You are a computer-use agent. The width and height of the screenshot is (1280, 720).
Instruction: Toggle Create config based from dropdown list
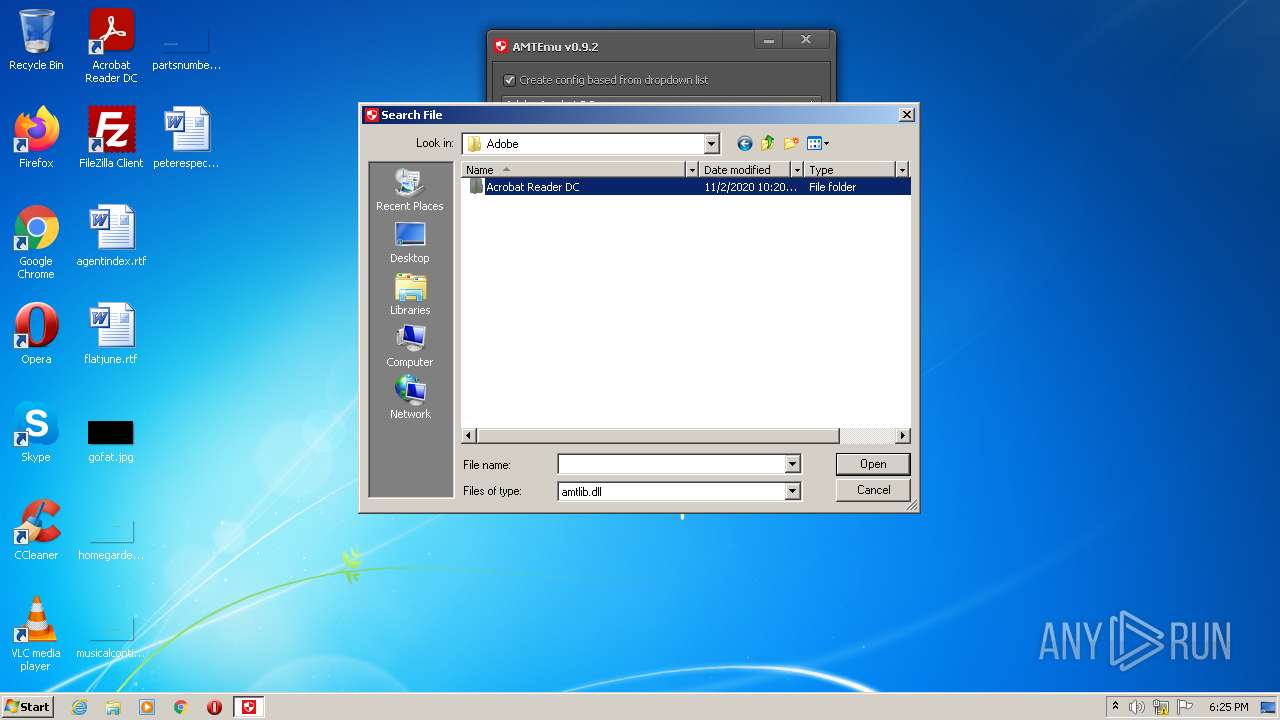[509, 80]
